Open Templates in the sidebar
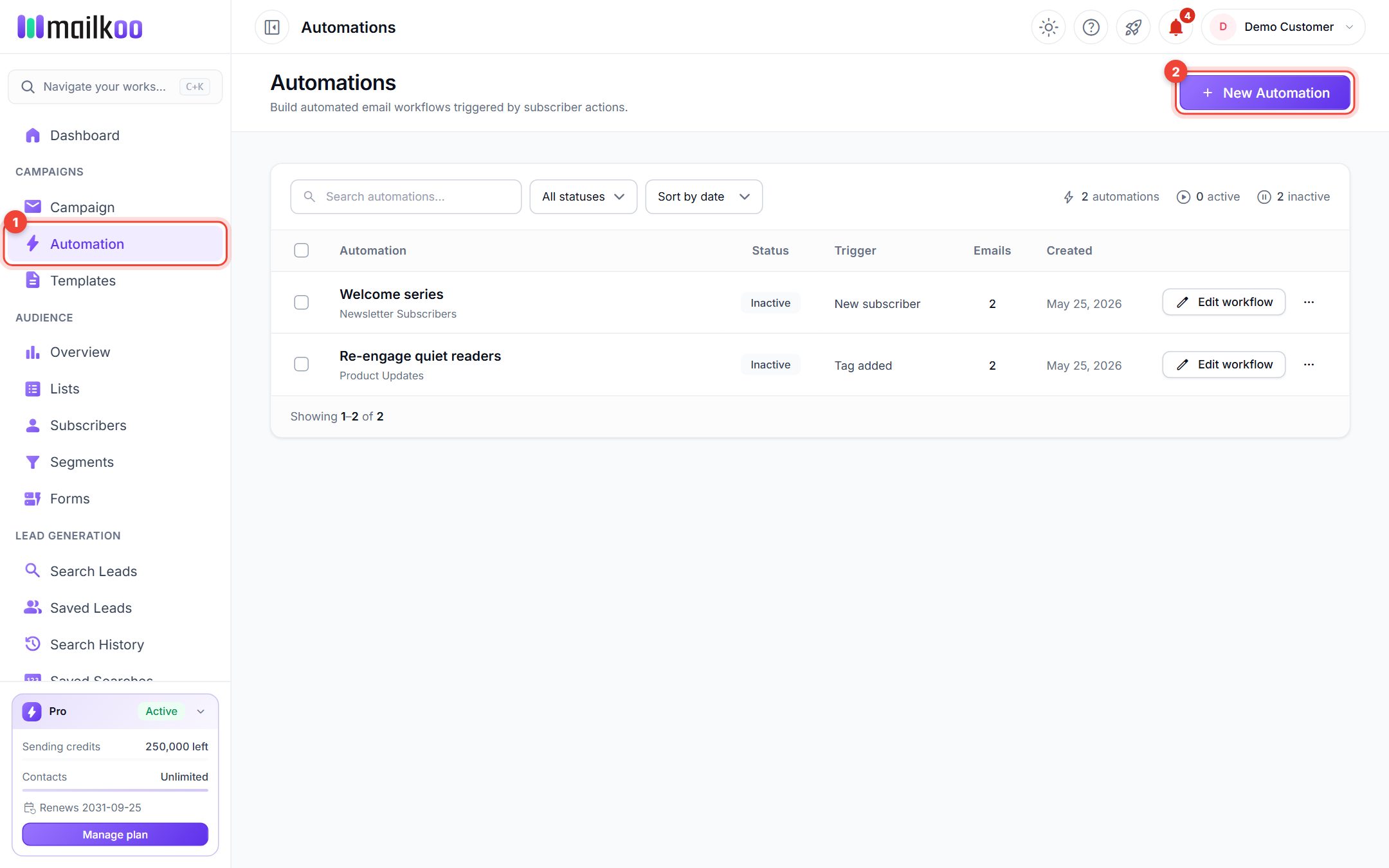Screen dimensions: 1389x868 (x=115, y=280)
